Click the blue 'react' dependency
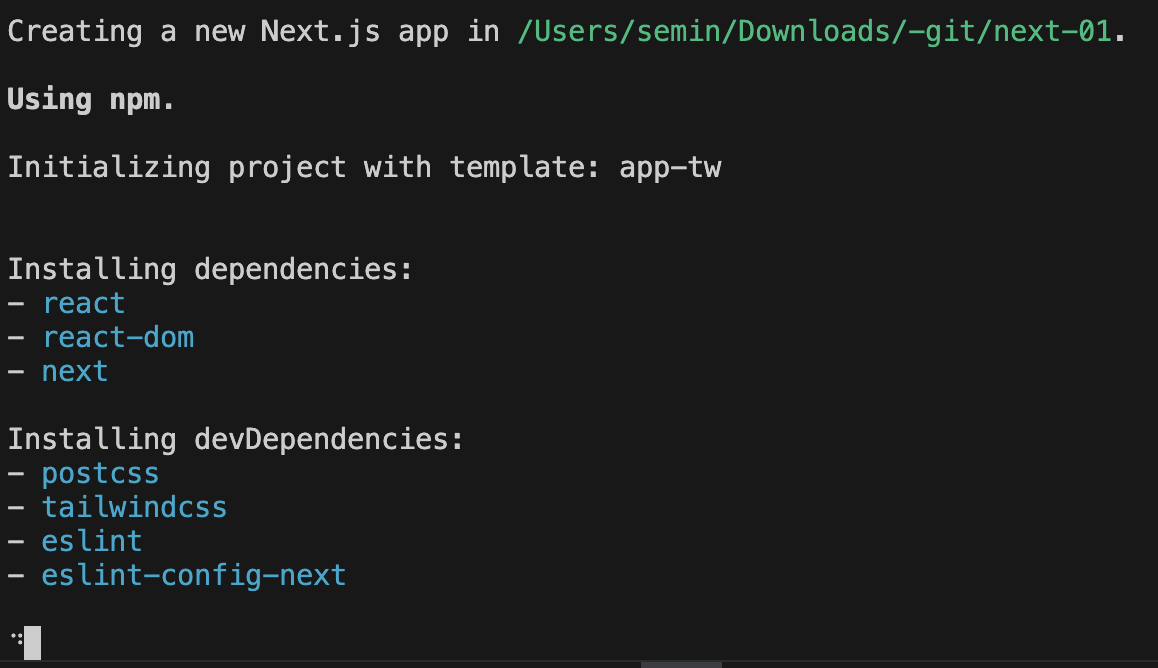 pos(83,303)
